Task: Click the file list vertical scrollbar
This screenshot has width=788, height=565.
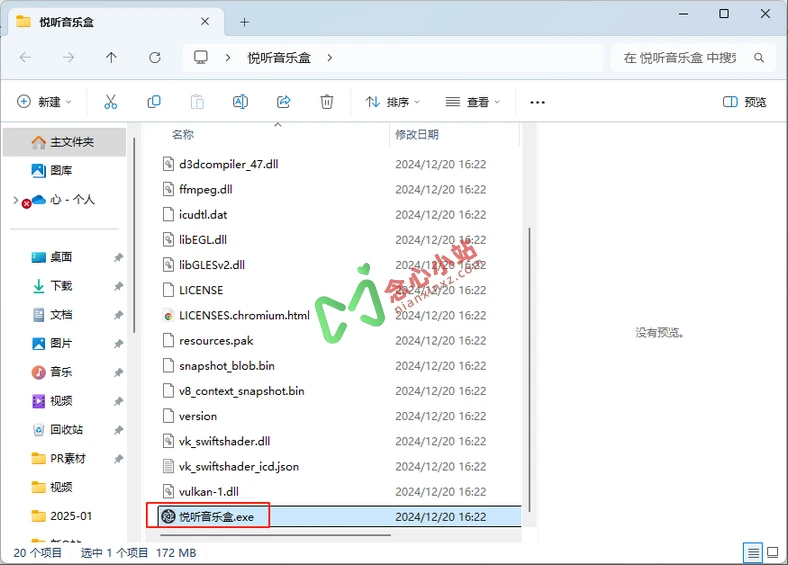Action: click(529, 369)
